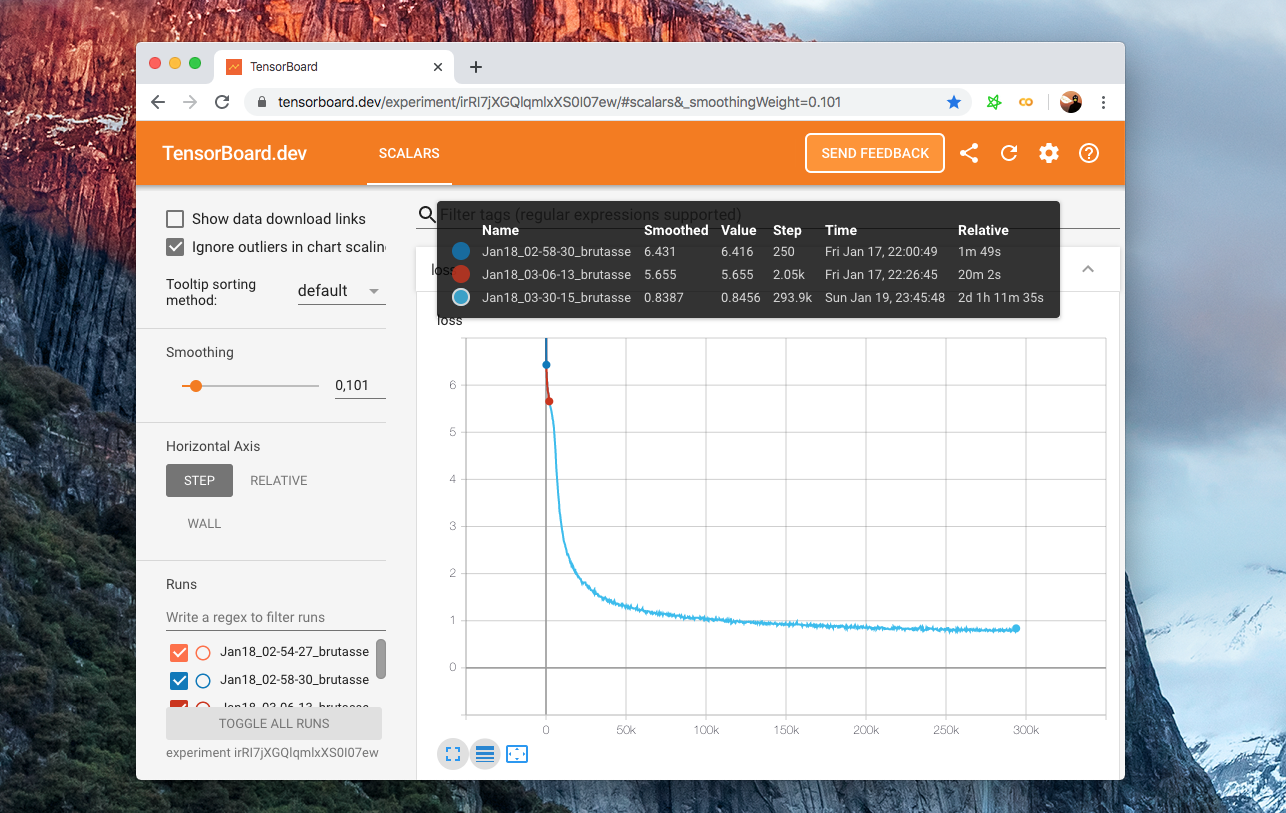The image size is (1286, 813).
Task: Reload data with the refresh icon
Action: tap(1009, 153)
